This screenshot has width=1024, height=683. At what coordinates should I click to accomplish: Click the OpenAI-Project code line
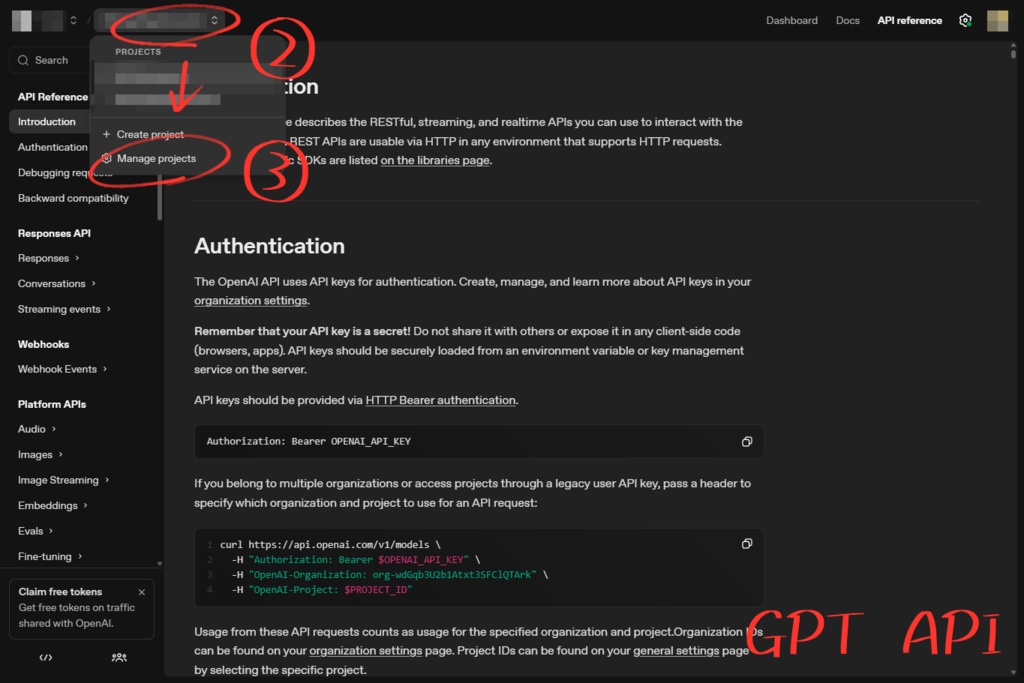[322, 590]
